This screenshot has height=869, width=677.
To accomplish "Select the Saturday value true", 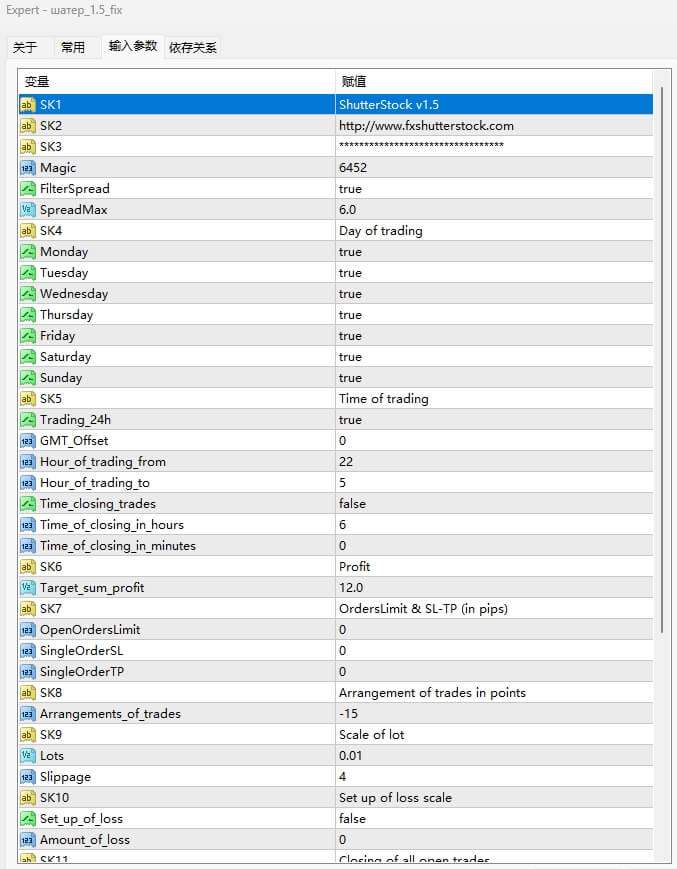I will pyautogui.click(x=350, y=357).
